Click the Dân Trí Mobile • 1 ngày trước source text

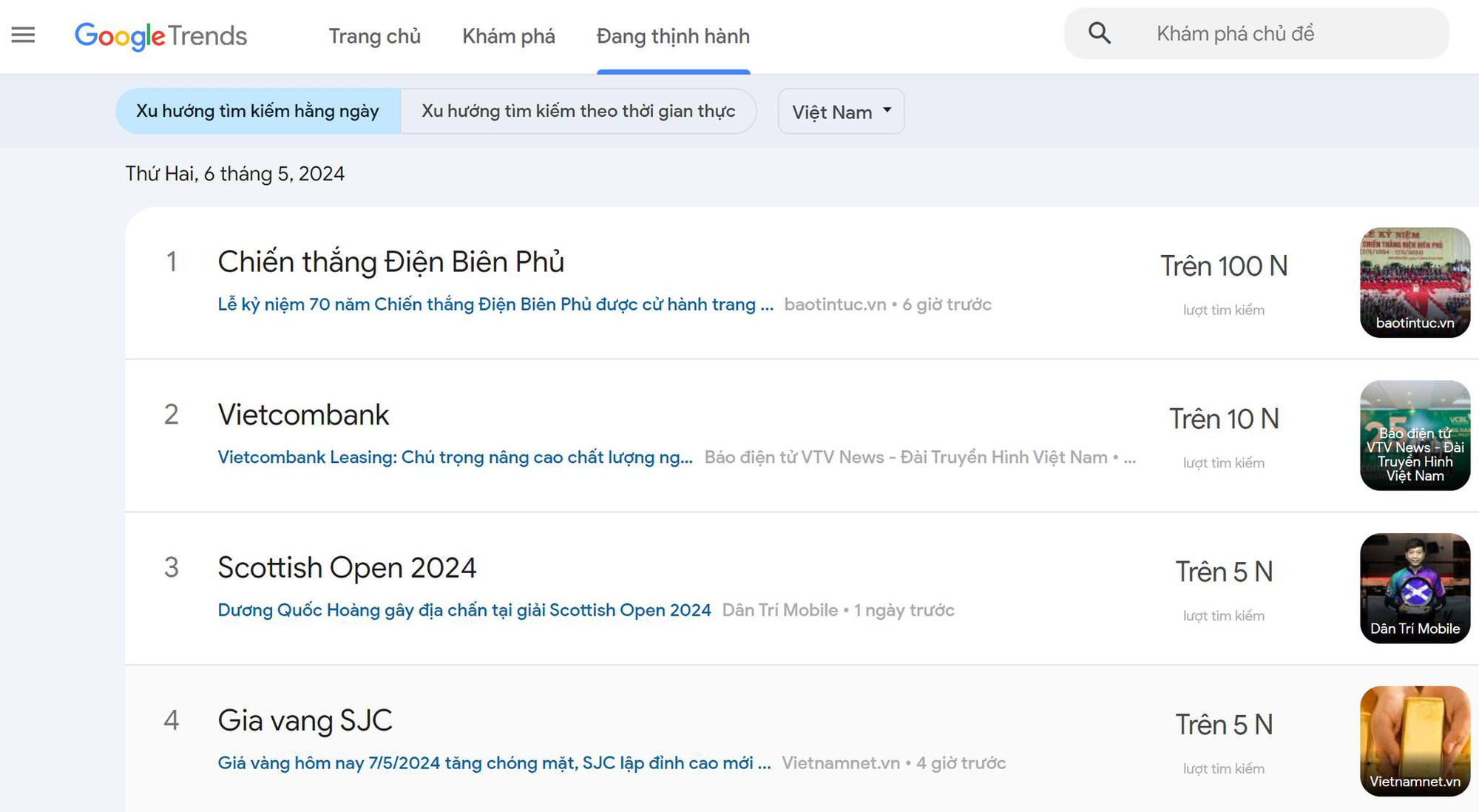[838, 610]
